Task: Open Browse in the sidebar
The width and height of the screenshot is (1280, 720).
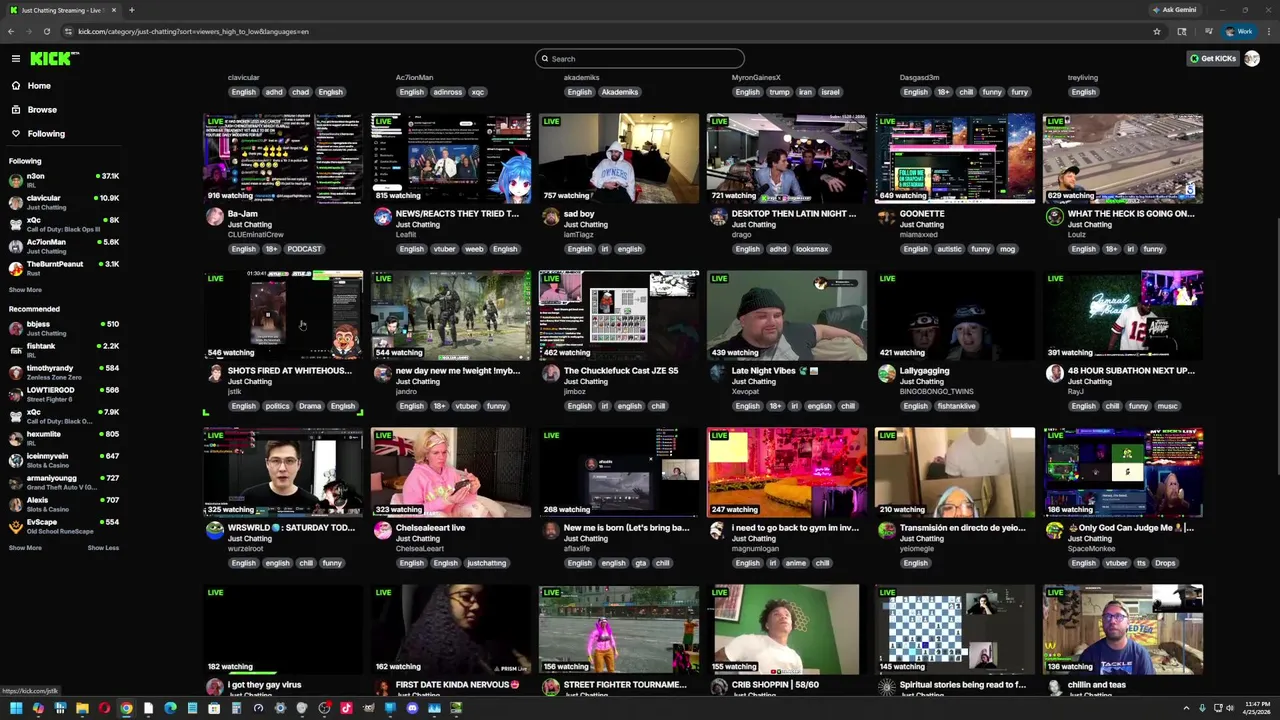Action: (42, 110)
